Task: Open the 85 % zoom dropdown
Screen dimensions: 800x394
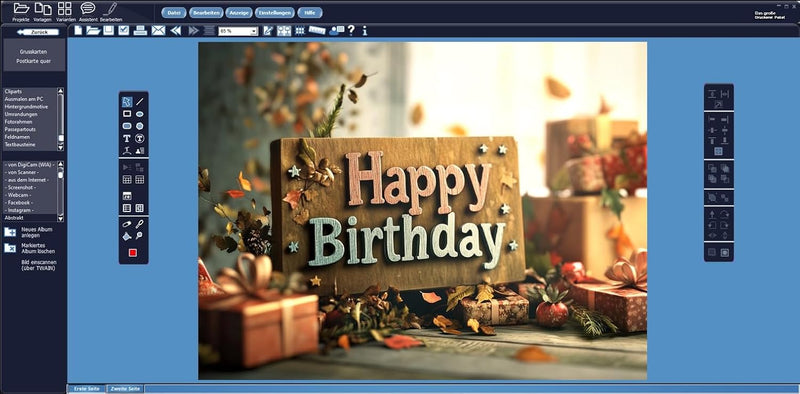Action: coord(238,31)
